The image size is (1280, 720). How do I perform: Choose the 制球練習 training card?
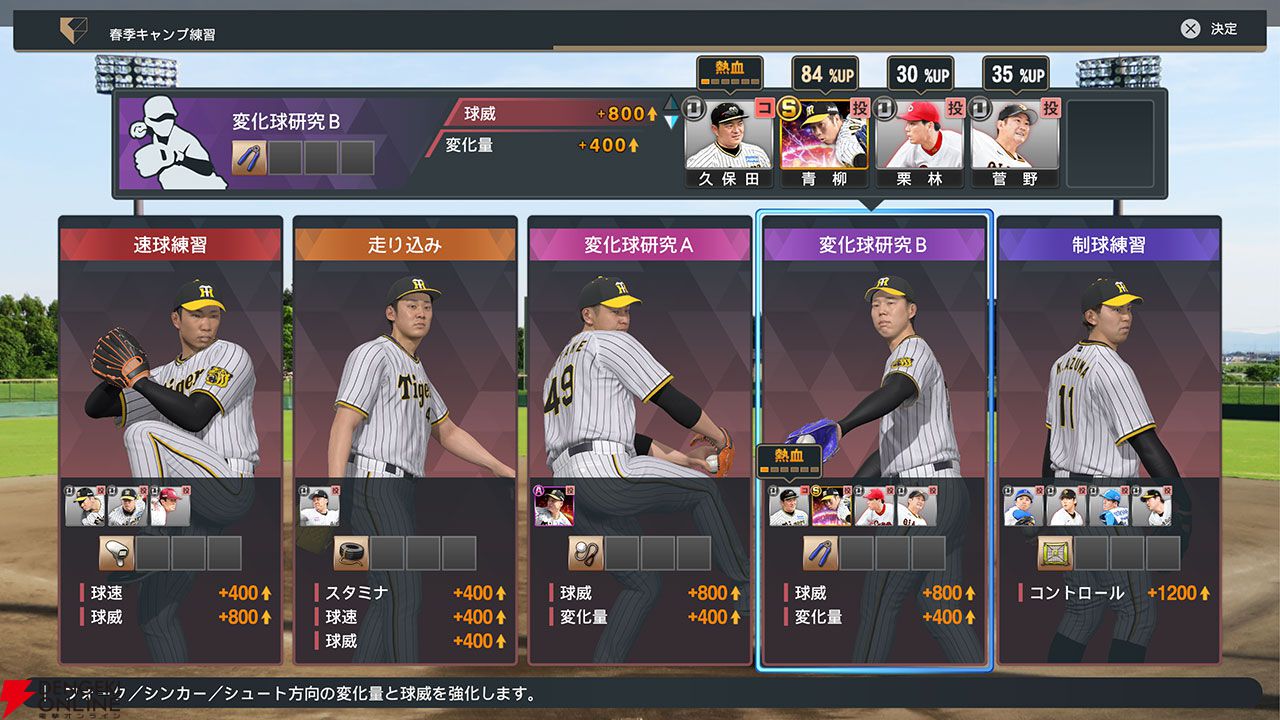tap(1109, 440)
